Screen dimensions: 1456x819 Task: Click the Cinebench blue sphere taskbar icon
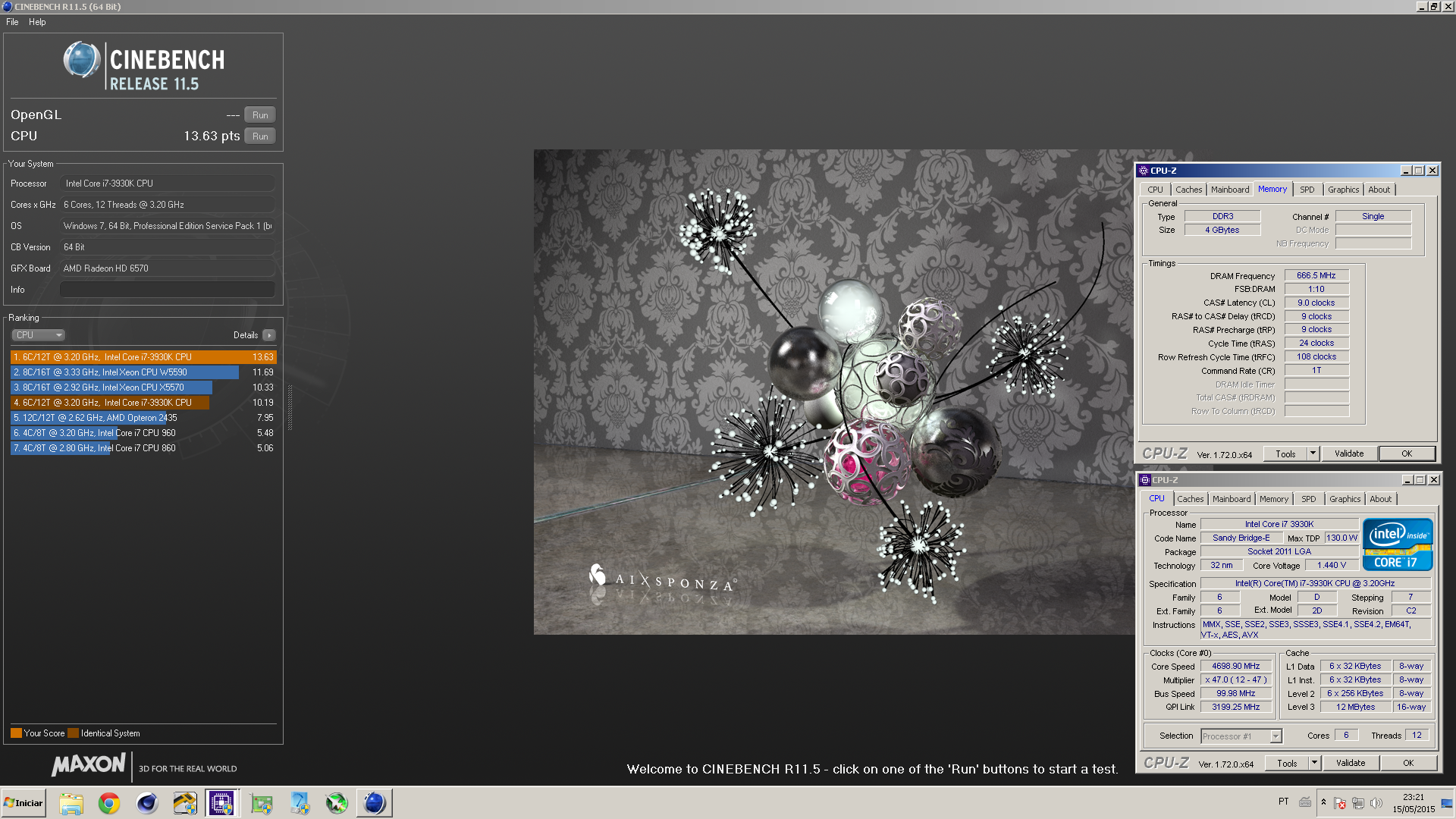tap(375, 803)
